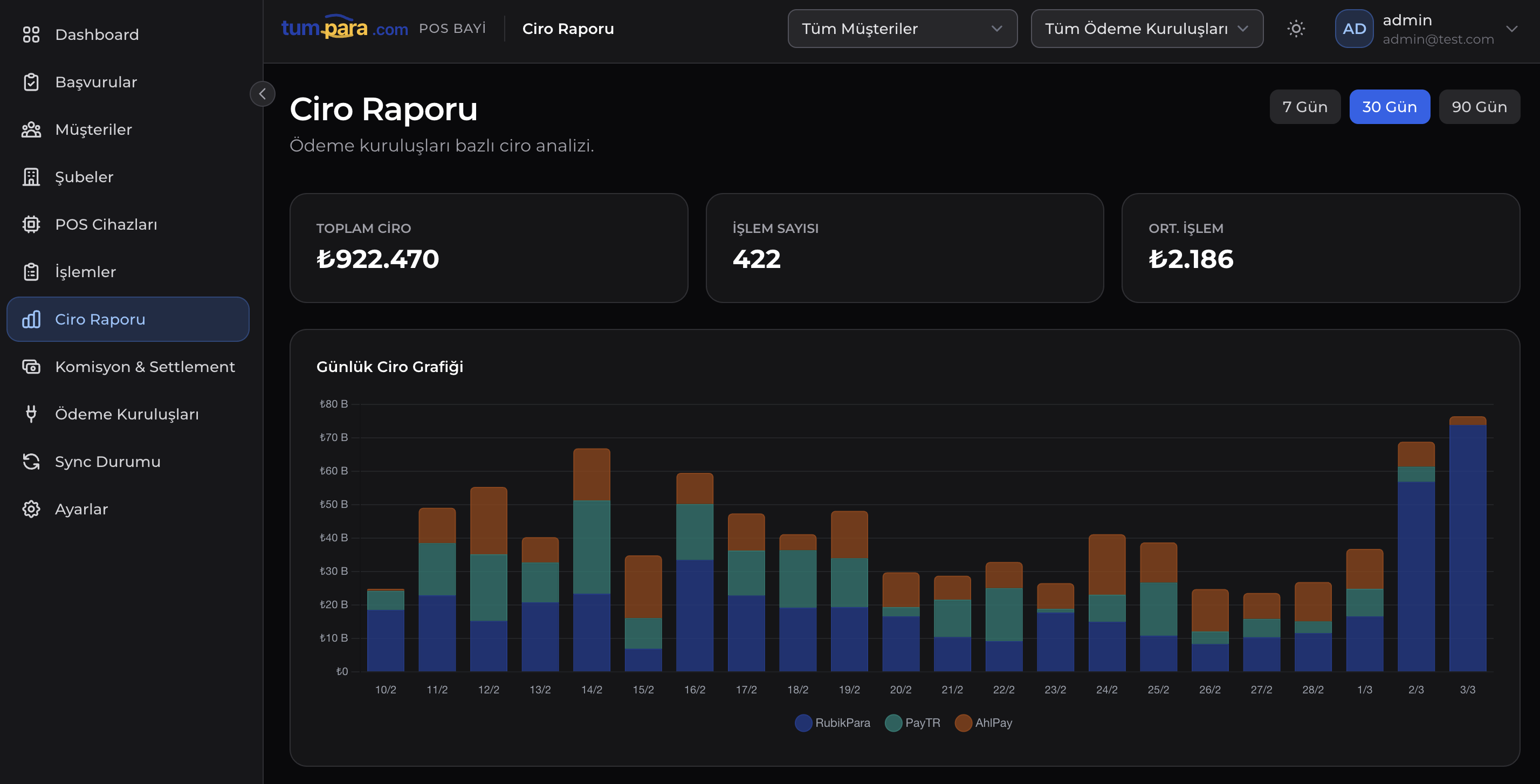Open the Tüm Ödeme Kuruluşları dropdown
Viewport: 1540px width, 784px height.
1146,29
